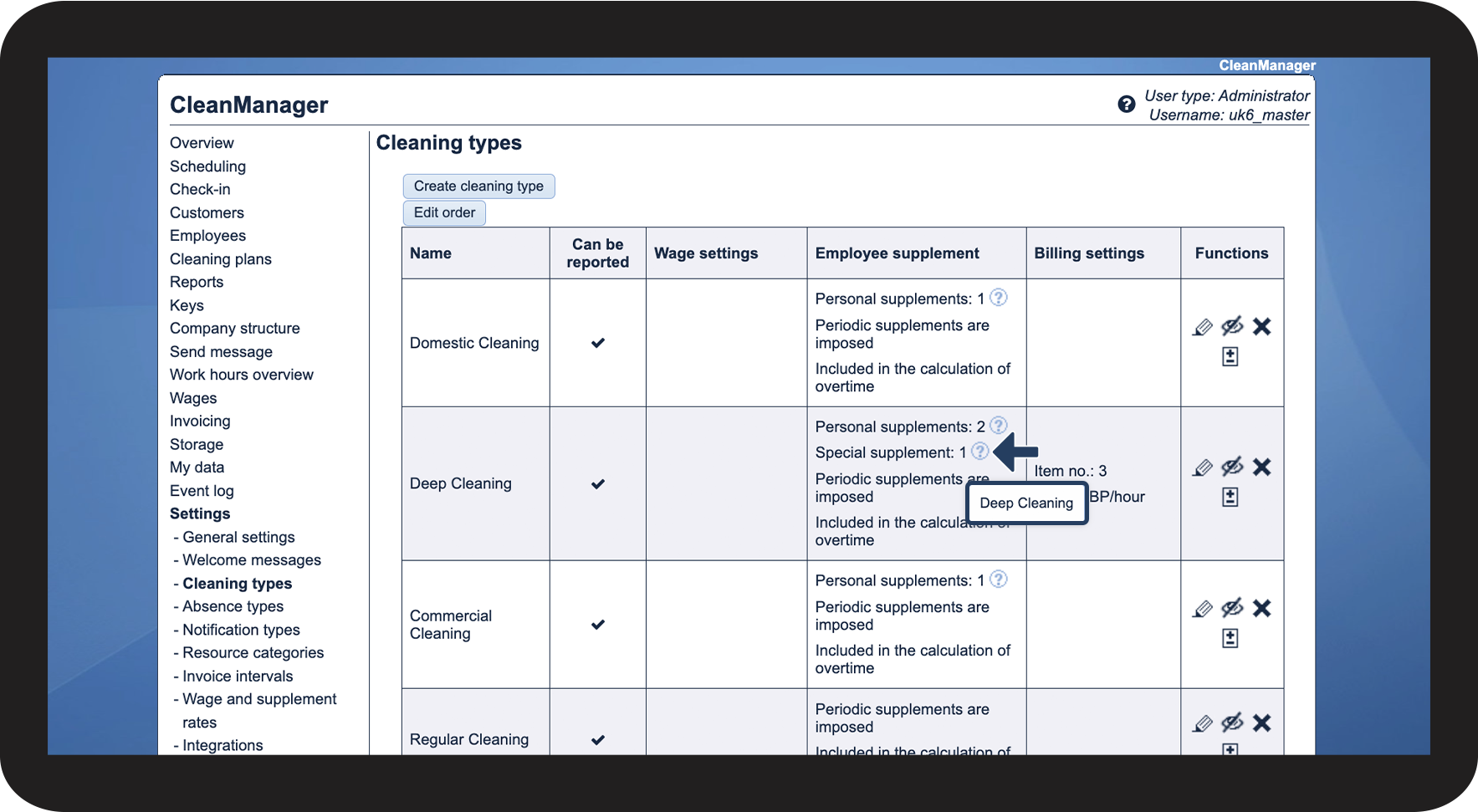Show info for Domestic Cleaning personal supplements

999,298
